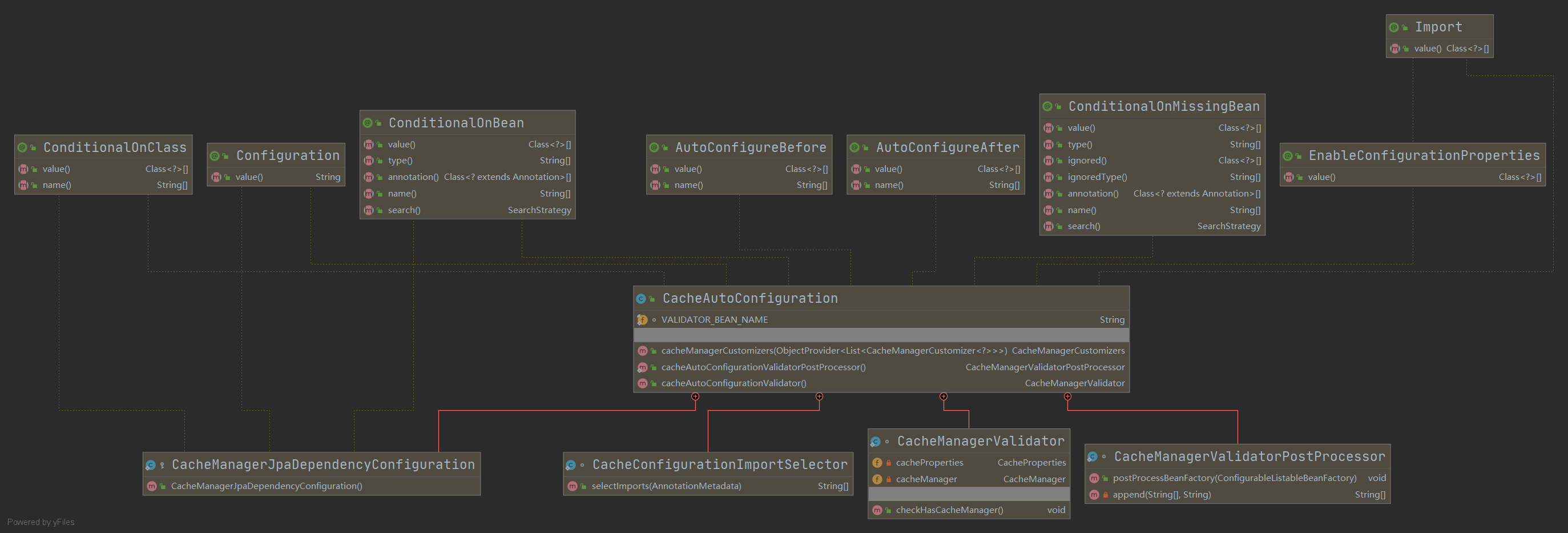The width and height of the screenshot is (1568, 533).
Task: Select the AutoConfigureBefore node title
Action: 751,147
